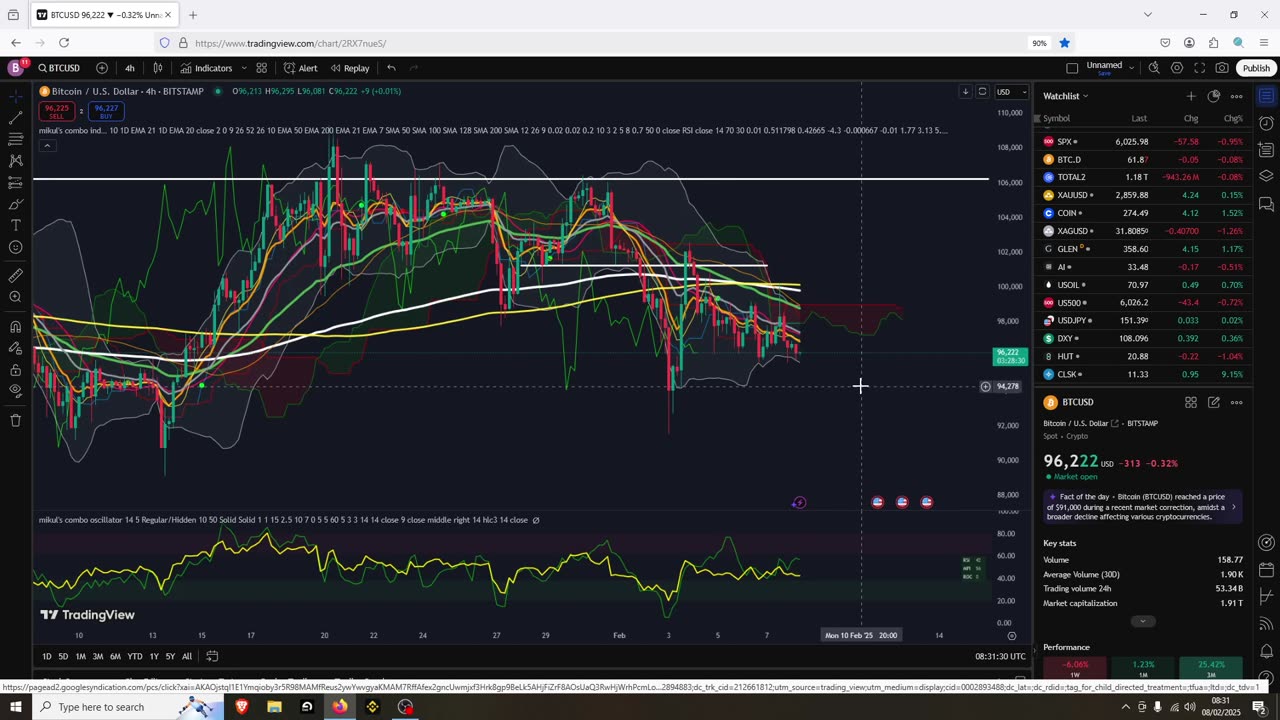Select the Fibonacci retracement tool
Screen dimensions: 1280x720
[x=15, y=139]
